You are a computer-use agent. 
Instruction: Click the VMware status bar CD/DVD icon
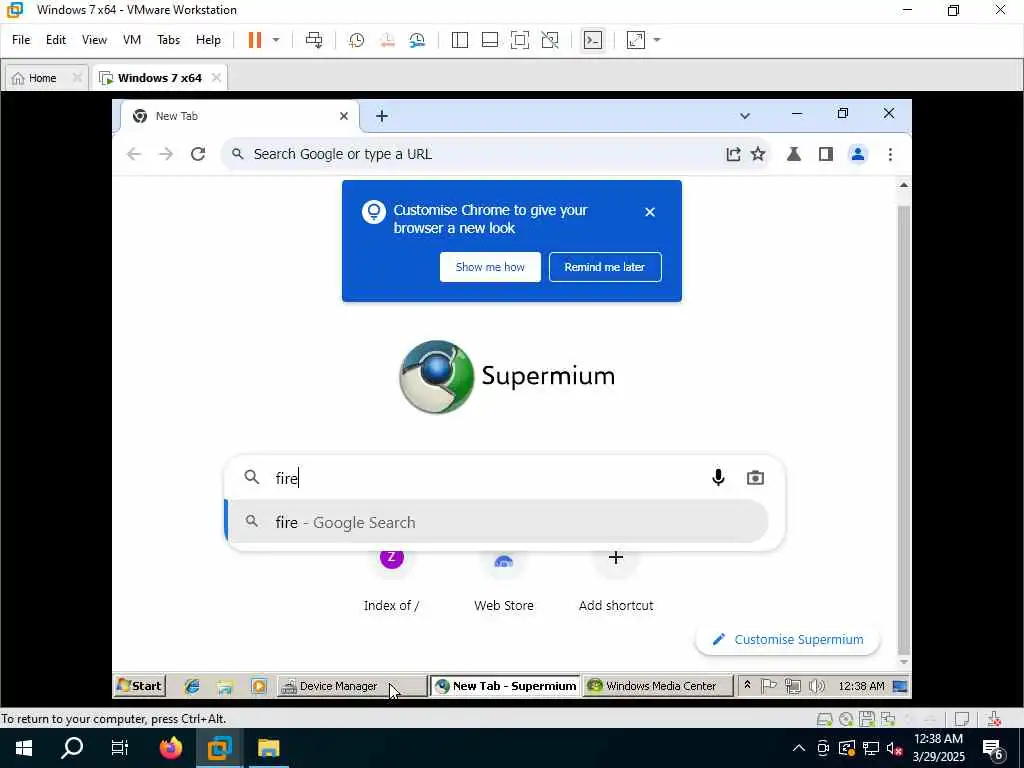coord(846,719)
